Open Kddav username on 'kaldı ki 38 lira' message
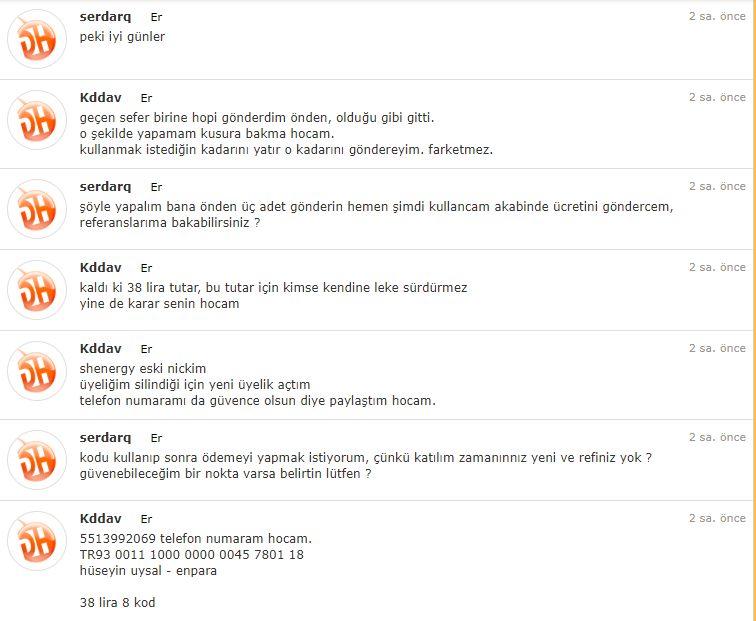Viewport: 756px width, 621px height. pos(100,268)
